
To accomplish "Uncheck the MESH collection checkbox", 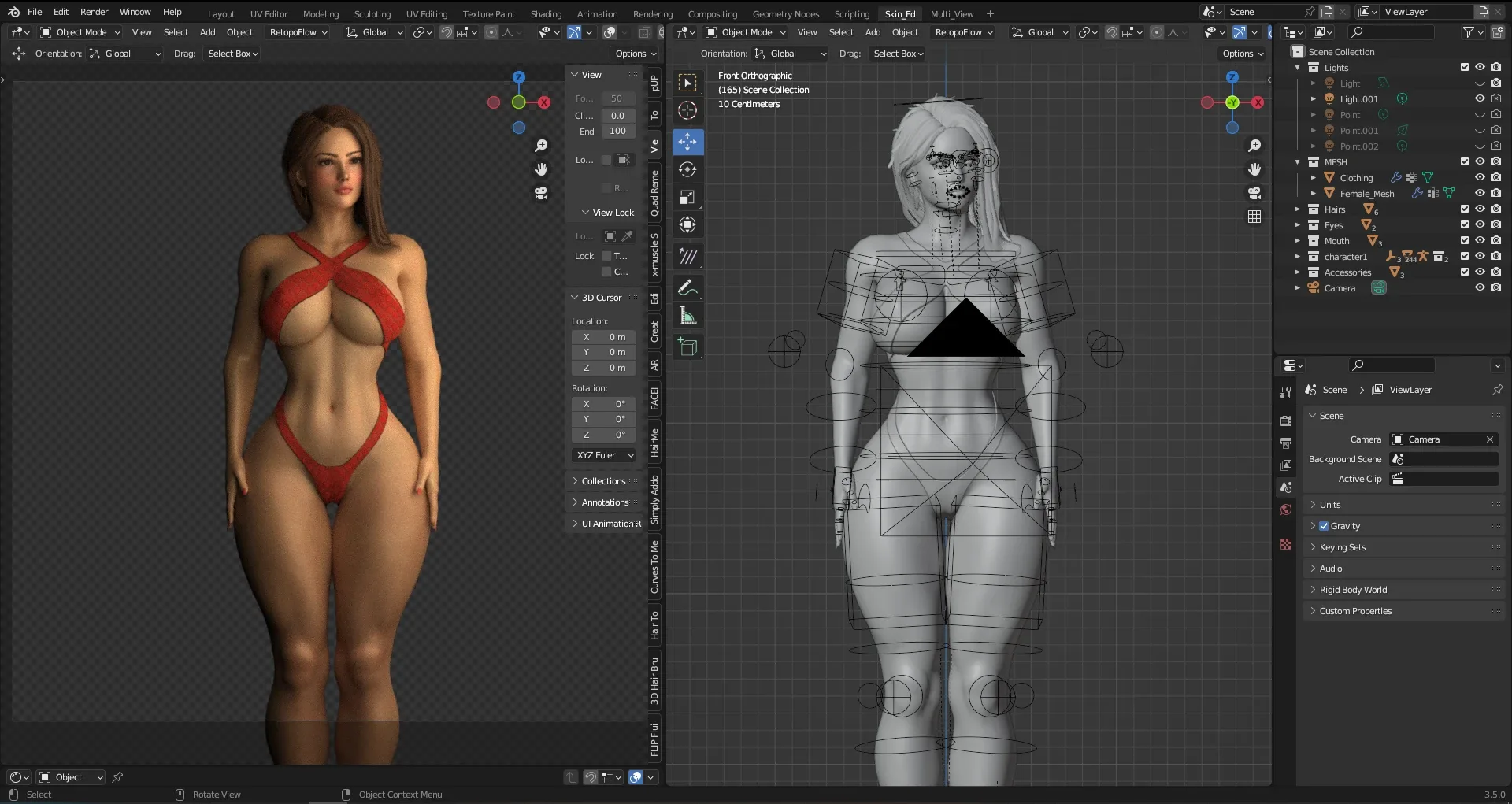I will (x=1465, y=162).
